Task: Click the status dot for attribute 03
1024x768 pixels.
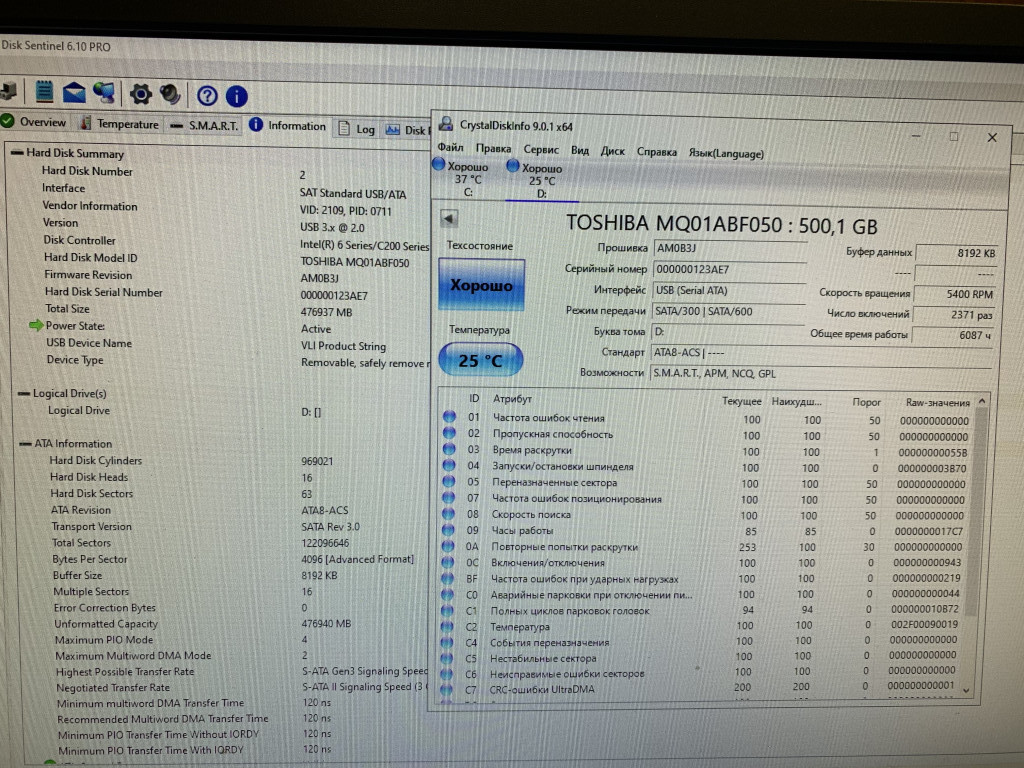Action: pos(449,449)
